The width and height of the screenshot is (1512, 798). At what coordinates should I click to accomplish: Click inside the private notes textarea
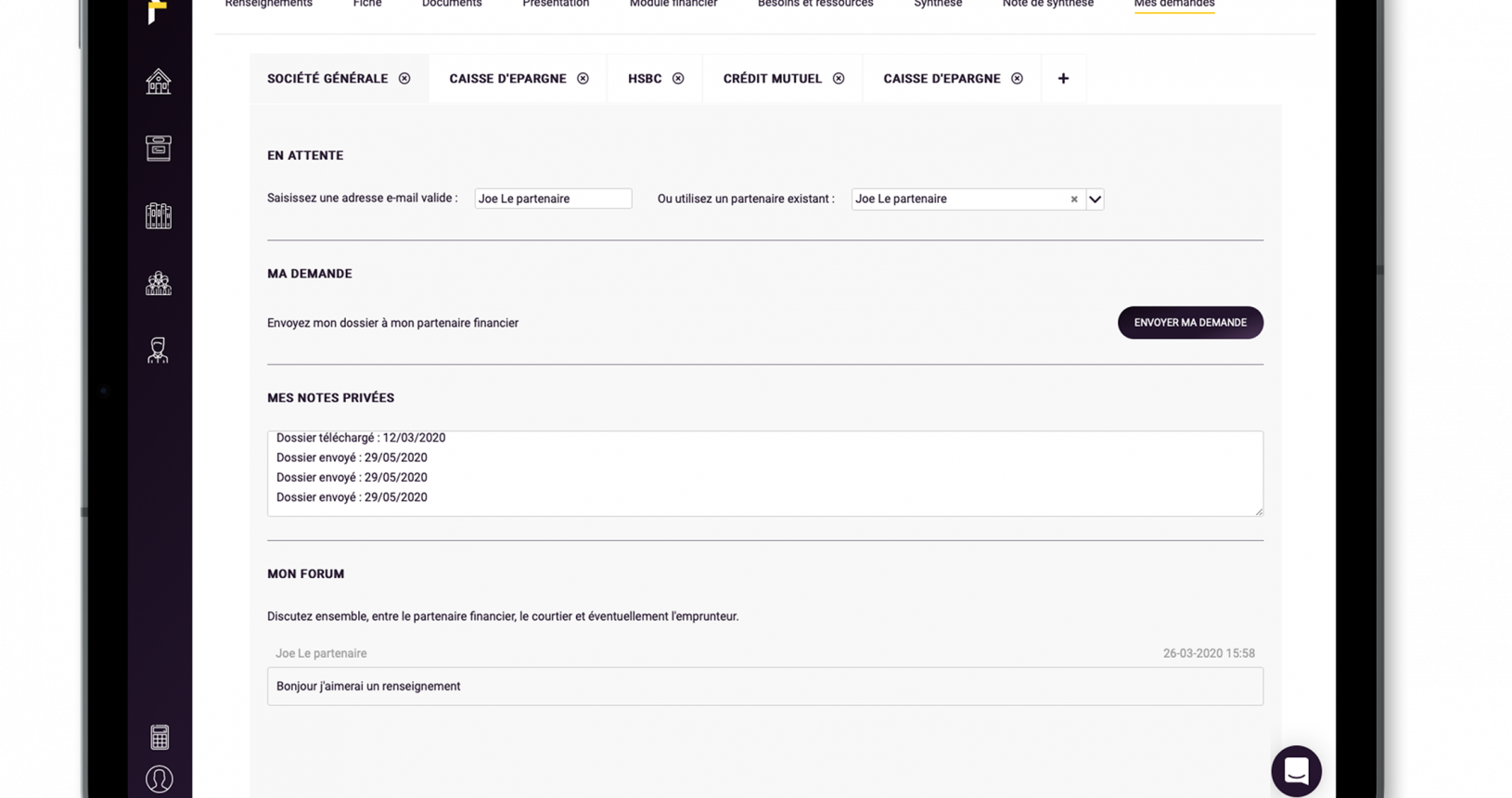click(765, 473)
